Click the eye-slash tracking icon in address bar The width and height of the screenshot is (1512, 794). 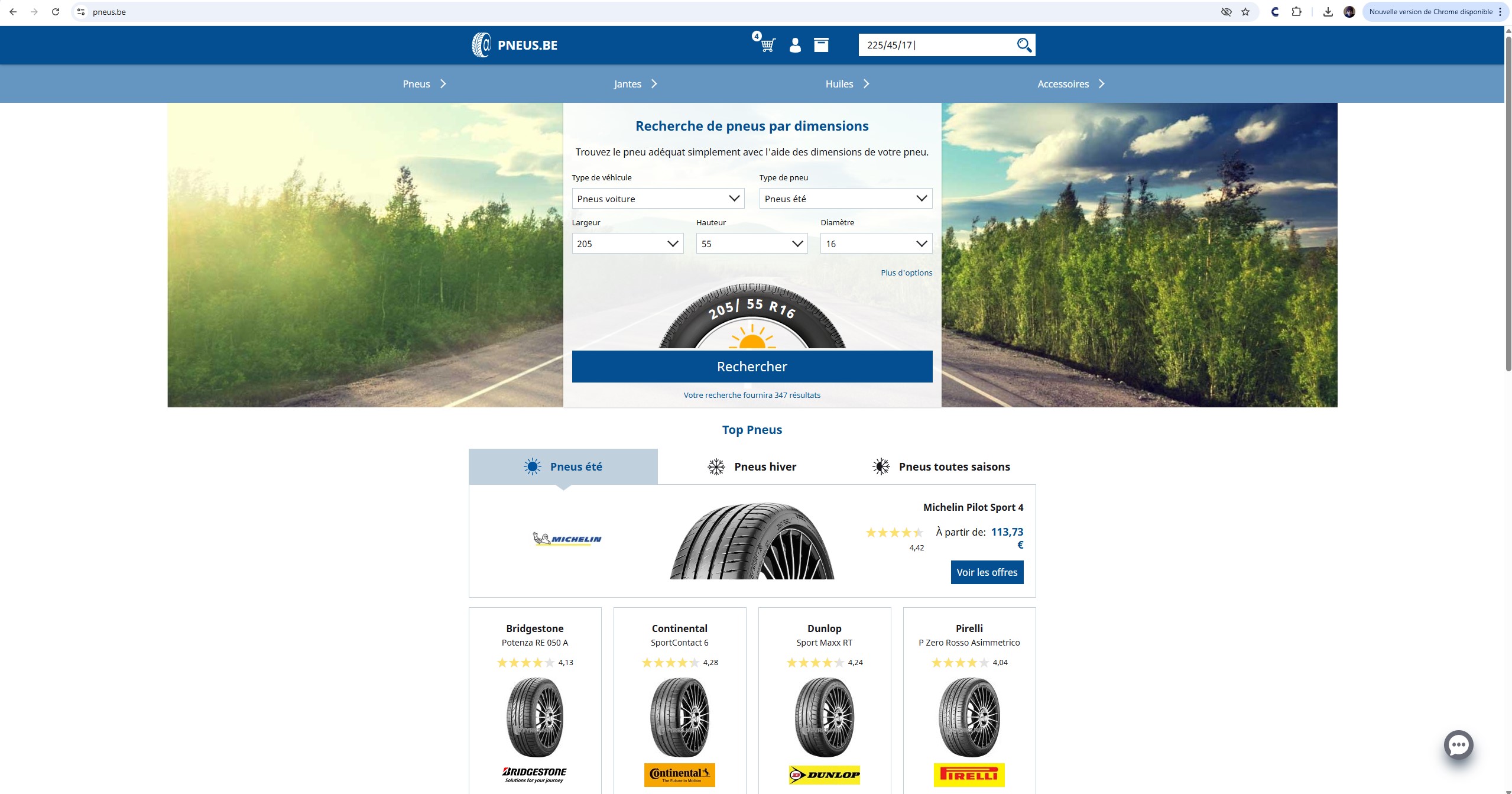[x=1226, y=12]
